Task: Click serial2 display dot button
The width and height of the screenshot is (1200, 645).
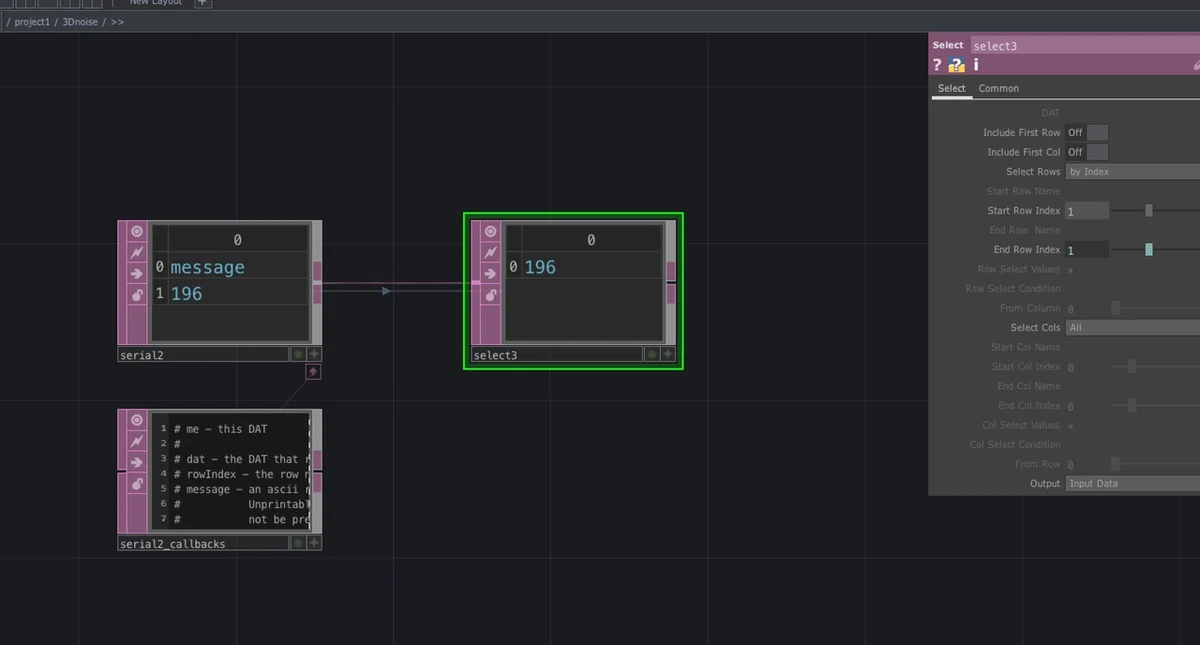Action: (x=298, y=354)
